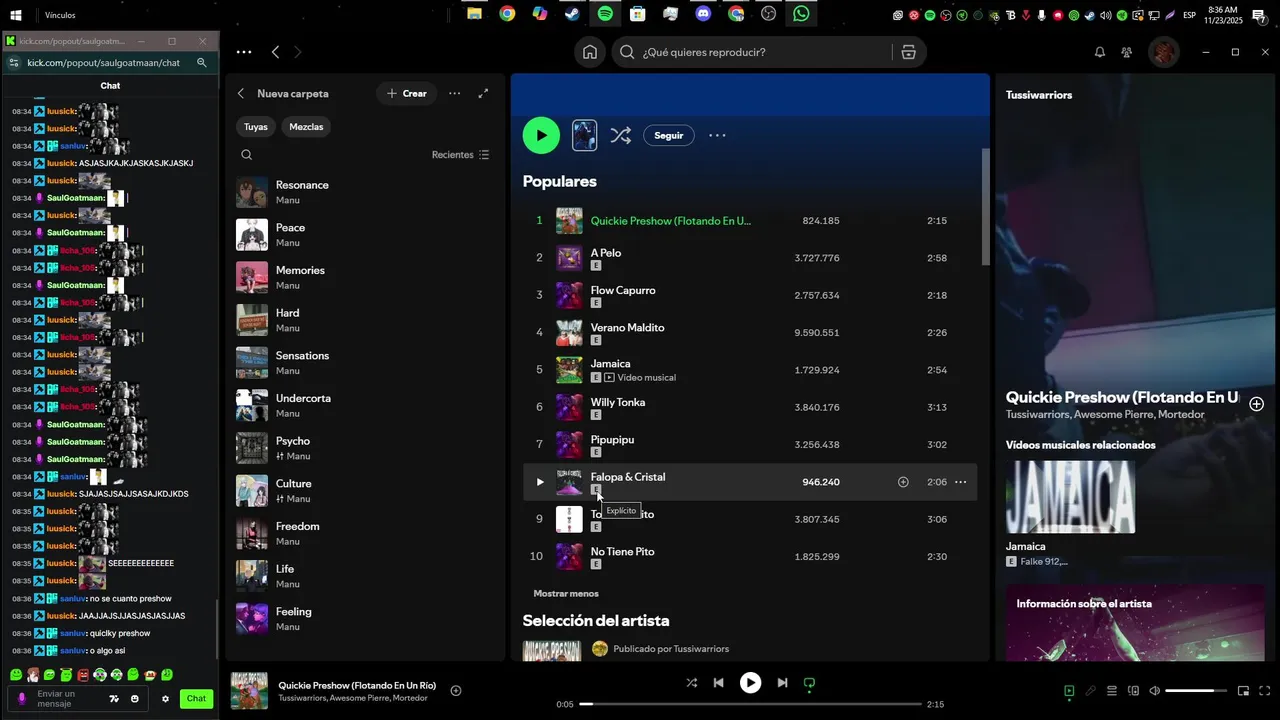1280x720 pixels.
Task: Add Quickie Preshow to library in side panel
Action: (x=1257, y=404)
